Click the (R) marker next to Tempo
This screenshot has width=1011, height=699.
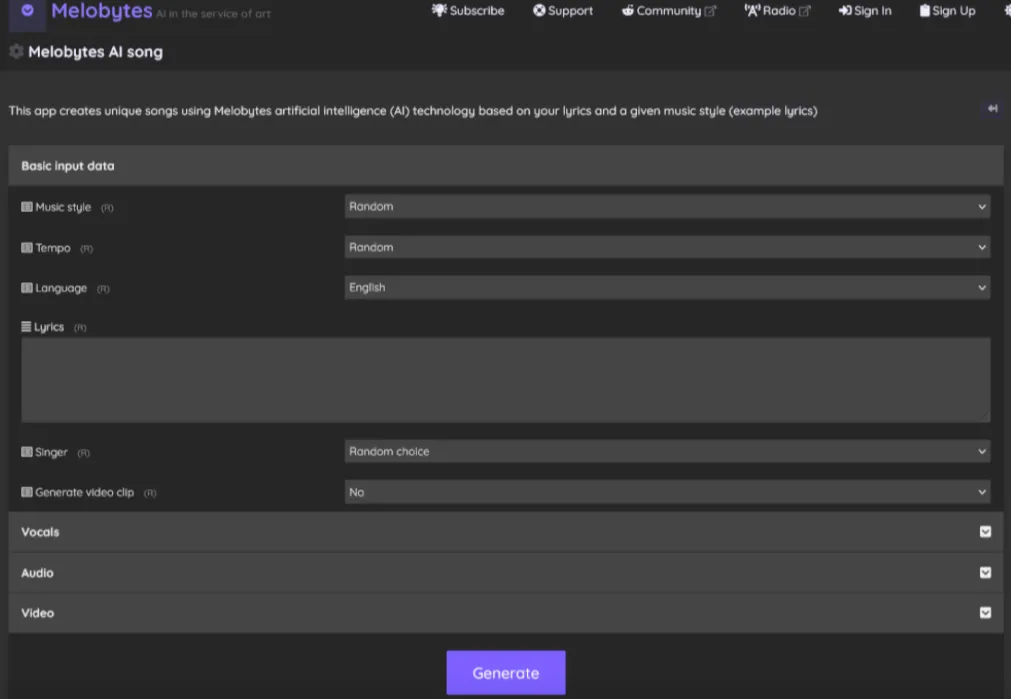(86, 248)
